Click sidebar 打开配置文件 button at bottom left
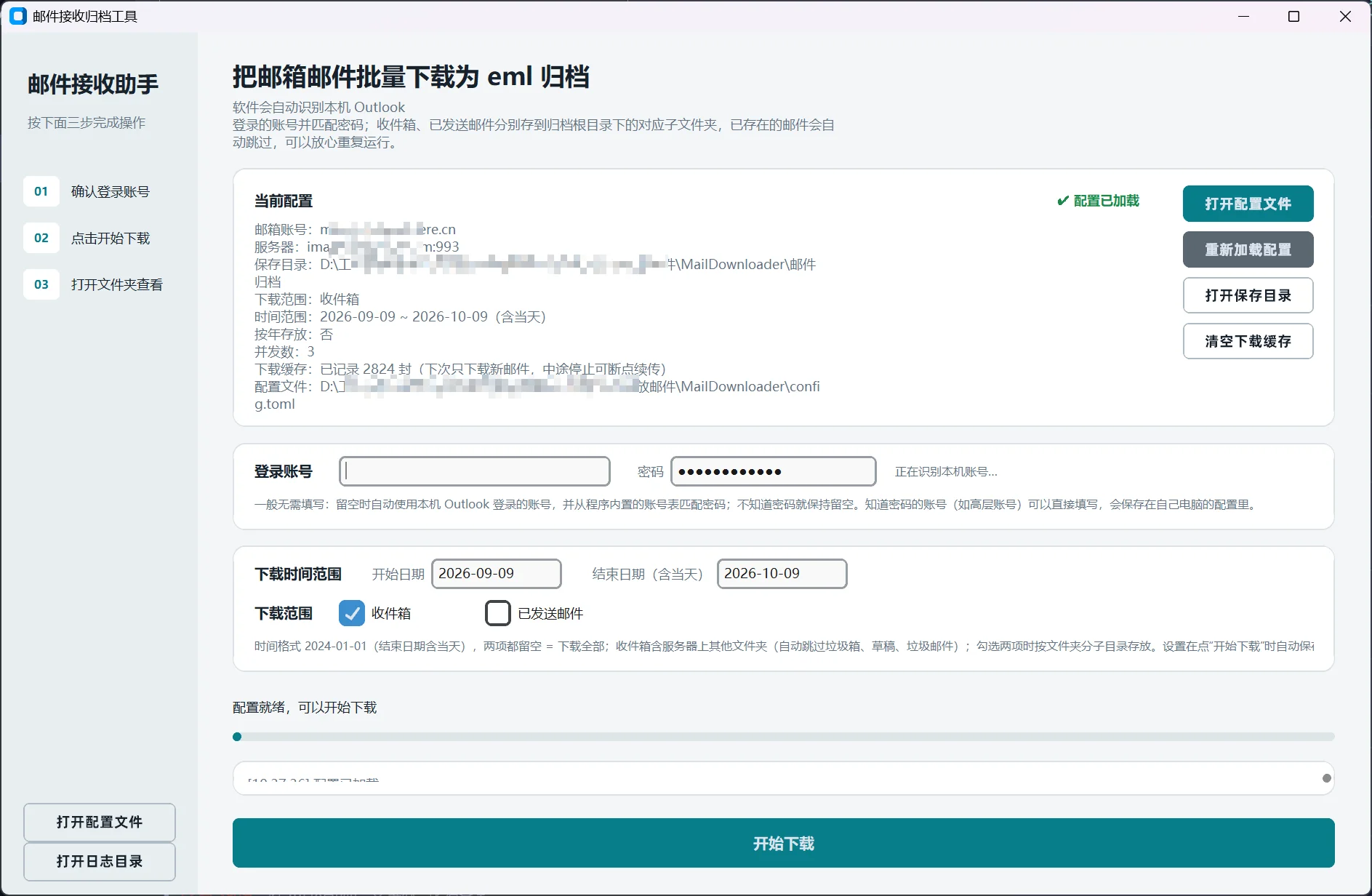This screenshot has height=896, width=1372. 100,822
